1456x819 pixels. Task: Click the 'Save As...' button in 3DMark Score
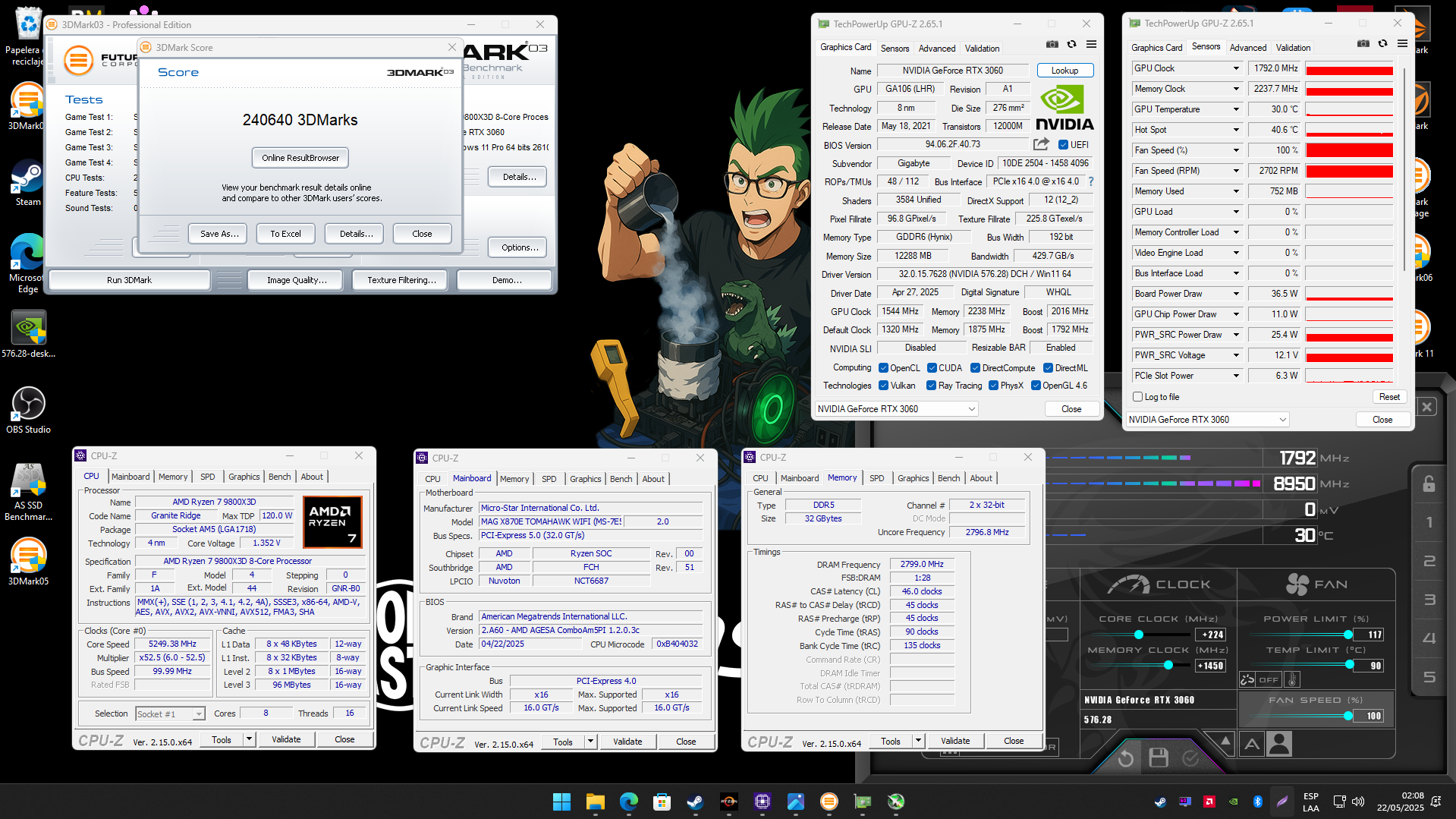coord(219,234)
